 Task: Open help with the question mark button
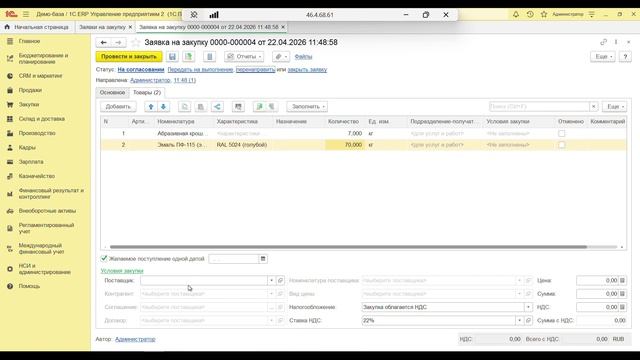(x=625, y=56)
